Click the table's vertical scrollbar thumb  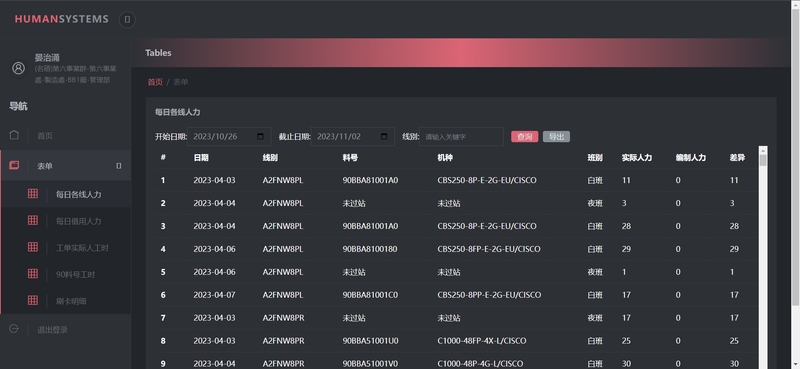click(763, 160)
